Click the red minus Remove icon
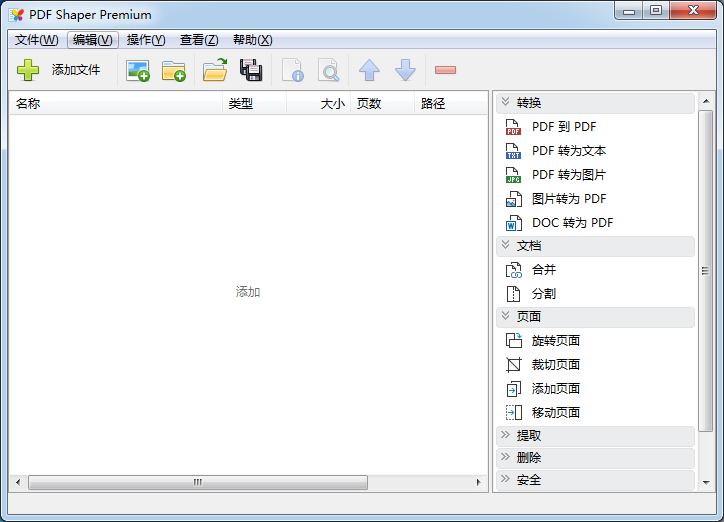Screen dimensions: 724x522 click(445, 70)
